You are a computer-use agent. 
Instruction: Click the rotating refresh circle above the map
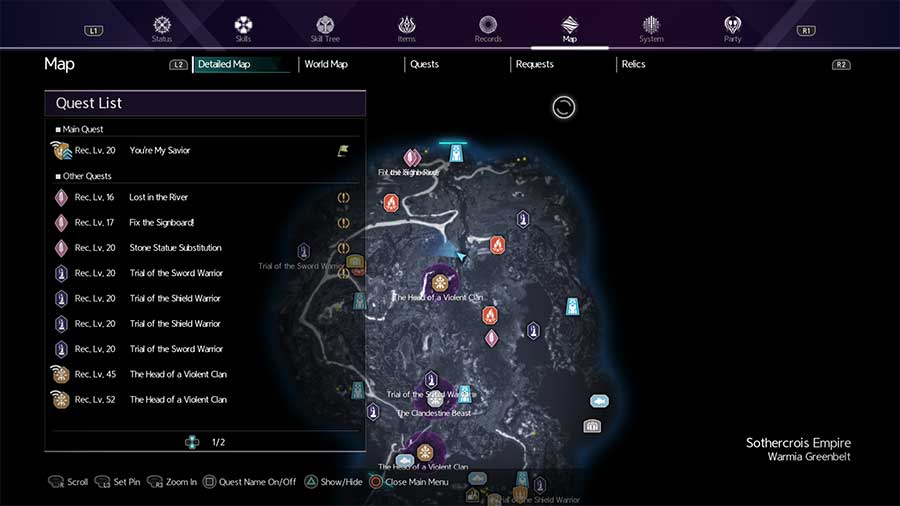[564, 107]
